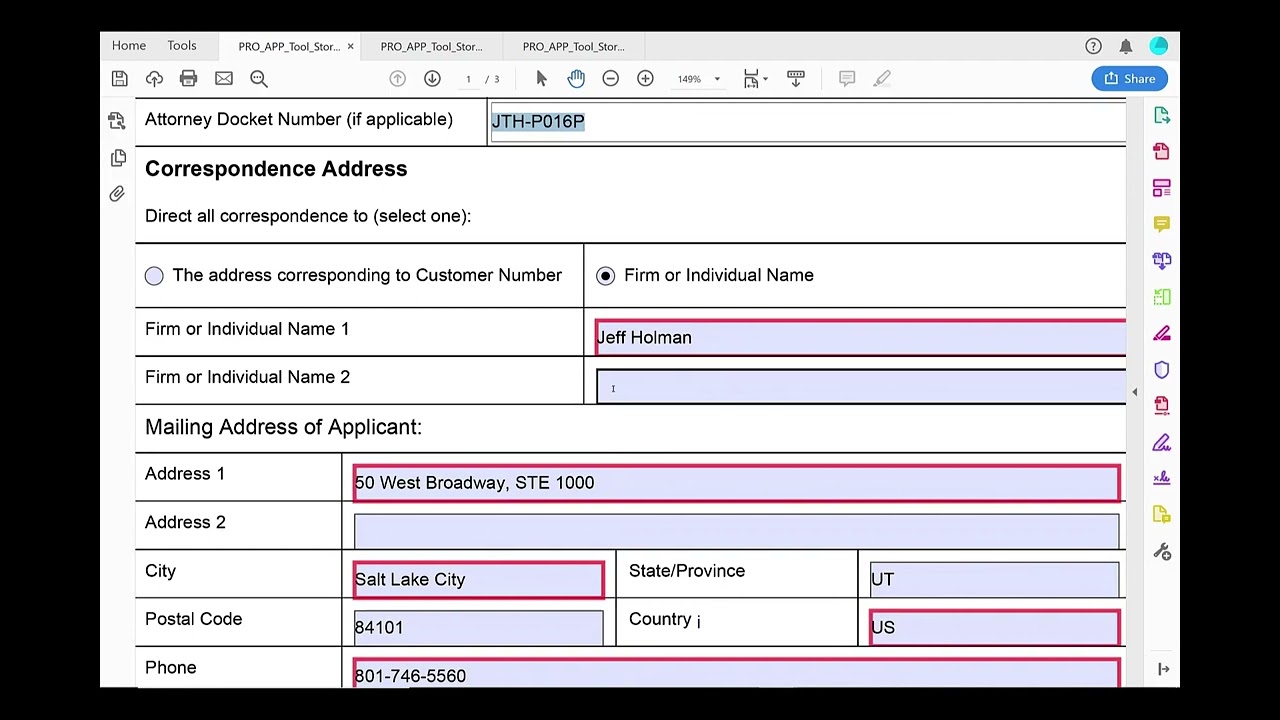Collapse the right tools pane arrow

(1134, 392)
